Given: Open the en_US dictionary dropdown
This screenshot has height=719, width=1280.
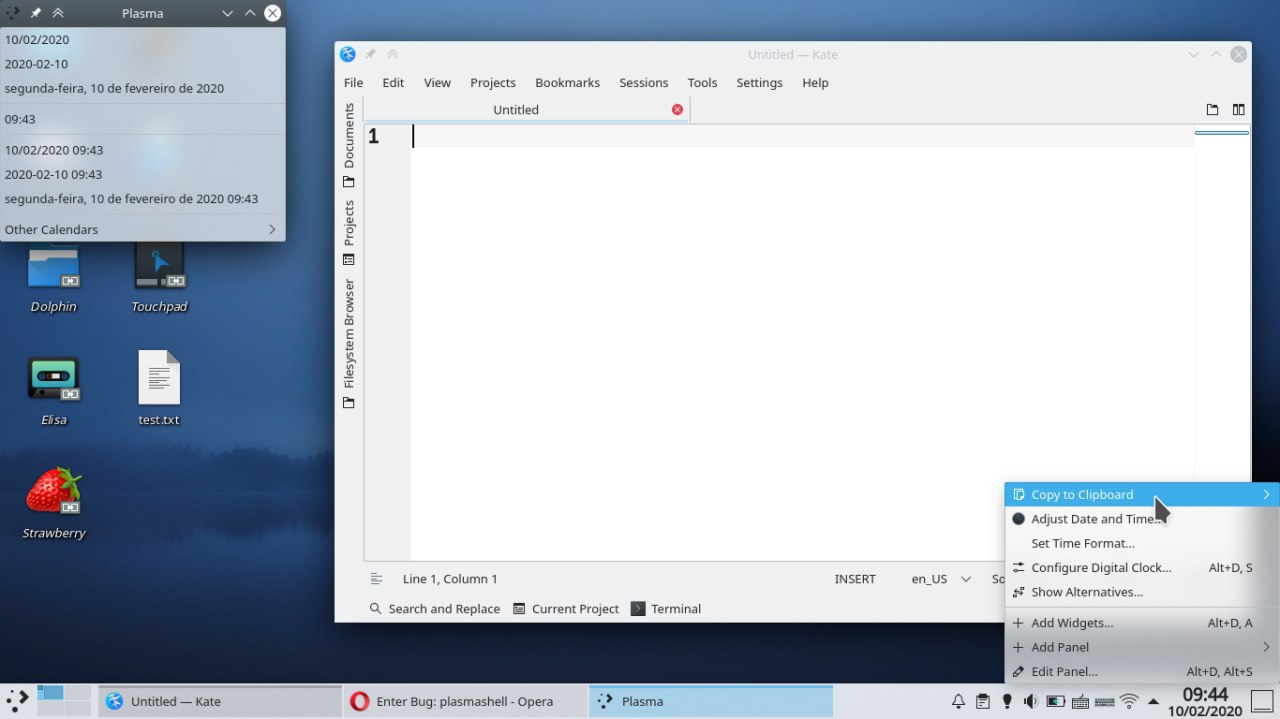Looking at the screenshot, I should coord(941,579).
